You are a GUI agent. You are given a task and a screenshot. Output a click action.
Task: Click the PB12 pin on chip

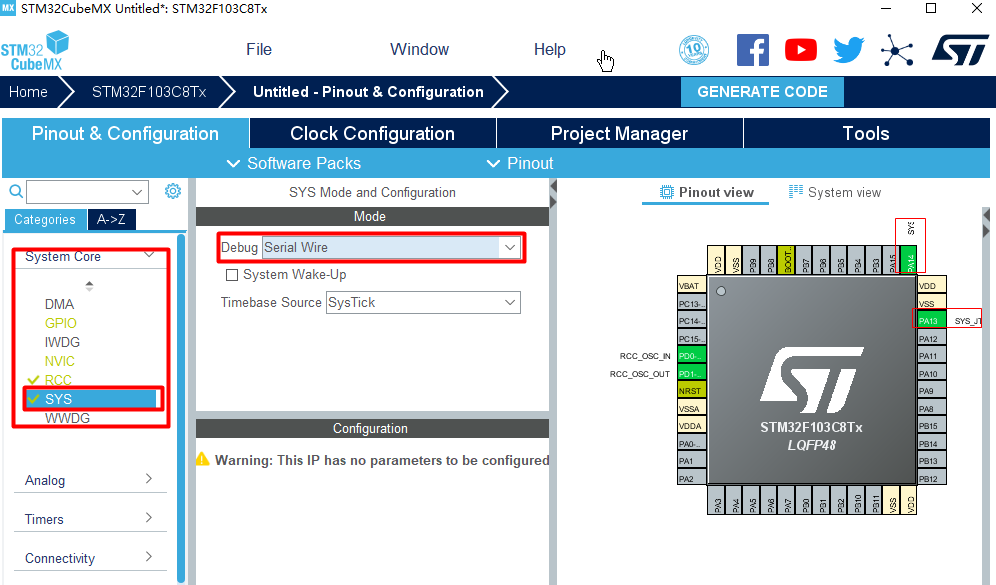931,478
